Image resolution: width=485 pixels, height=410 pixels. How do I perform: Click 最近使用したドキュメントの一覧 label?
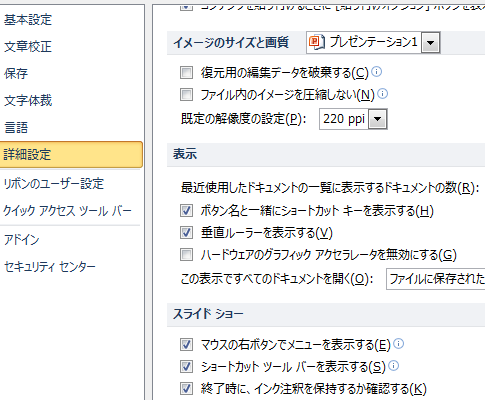tap(330, 188)
